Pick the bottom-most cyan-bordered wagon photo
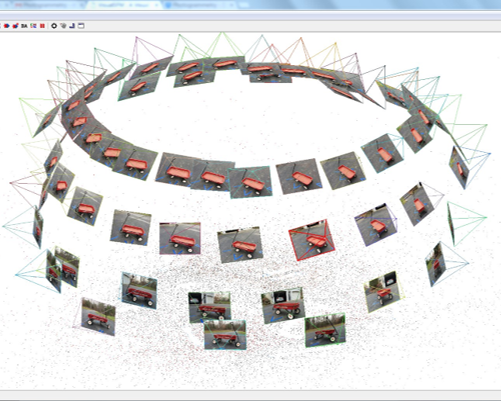Image resolution: width=501 pixels, height=401 pixels. pos(225,334)
